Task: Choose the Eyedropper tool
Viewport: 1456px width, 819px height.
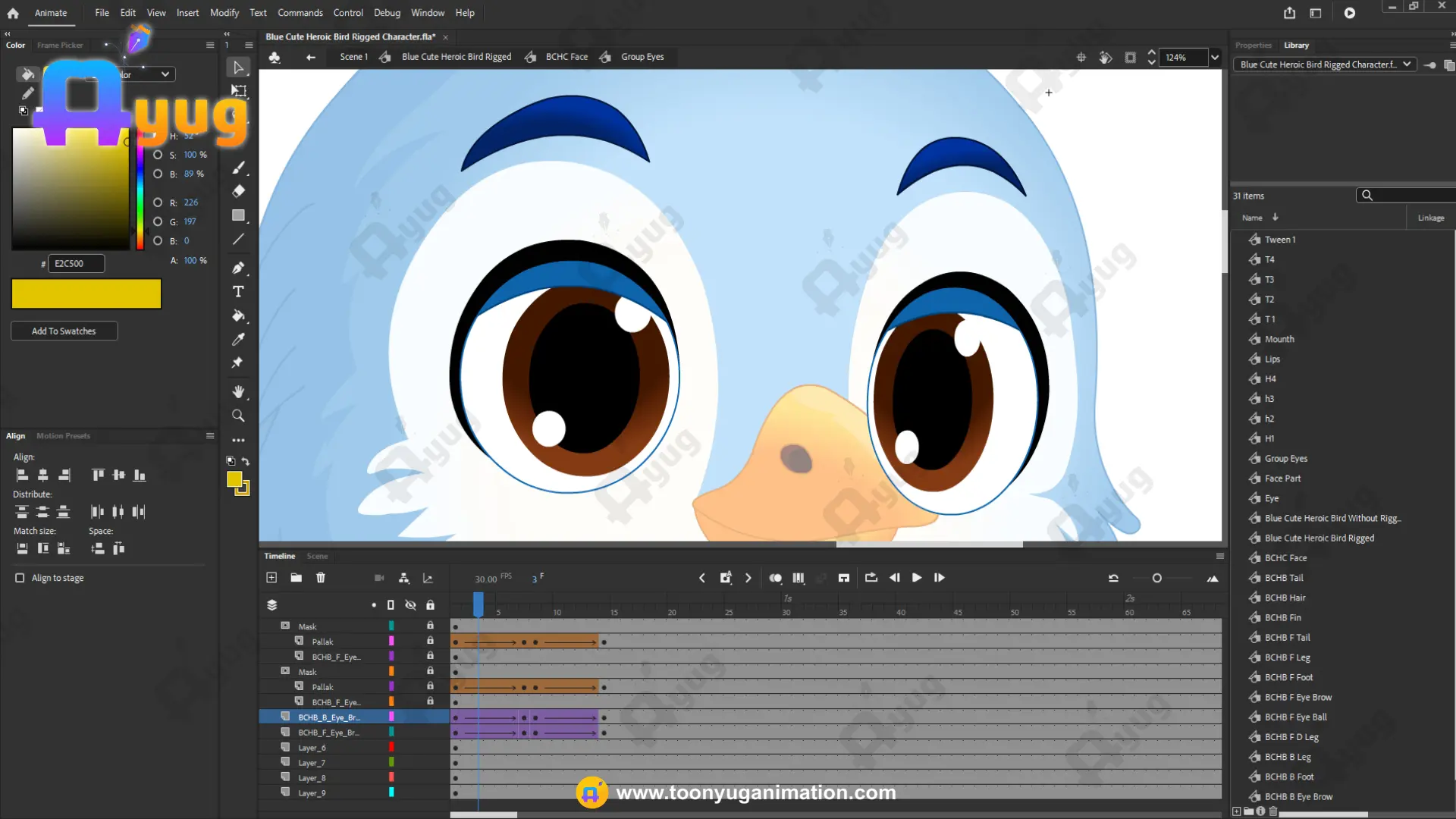Action: 238,339
